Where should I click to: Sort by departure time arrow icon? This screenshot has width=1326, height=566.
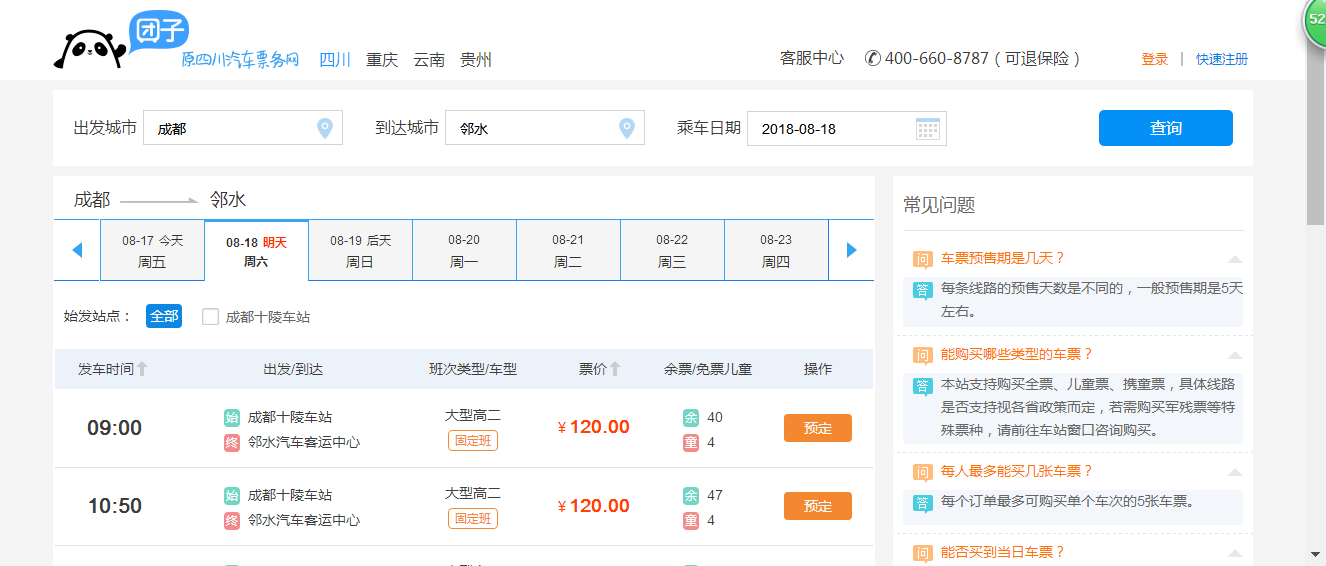[142, 369]
